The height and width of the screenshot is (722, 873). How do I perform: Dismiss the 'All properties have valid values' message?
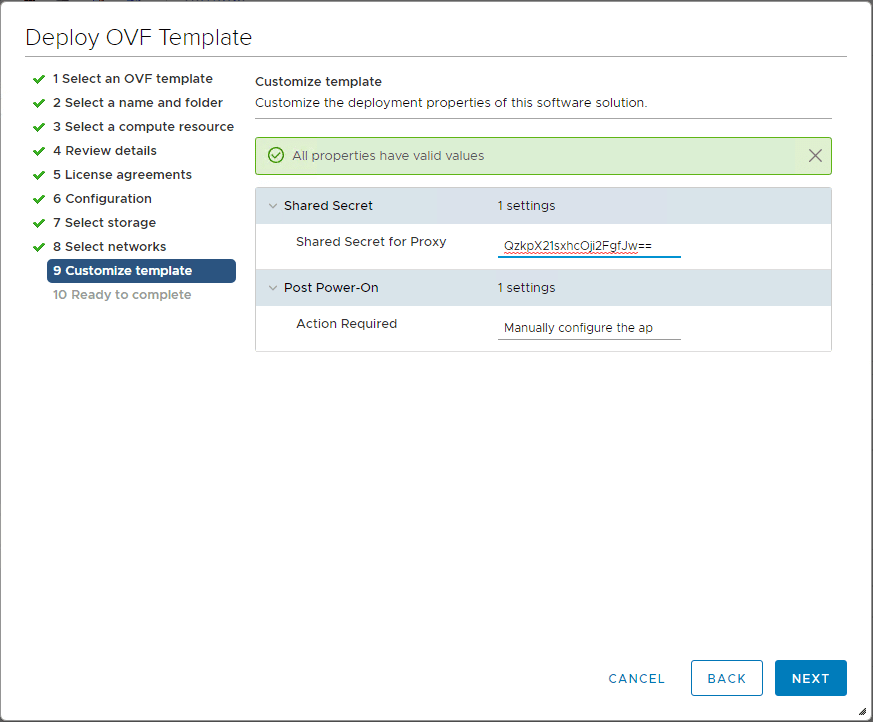815,155
